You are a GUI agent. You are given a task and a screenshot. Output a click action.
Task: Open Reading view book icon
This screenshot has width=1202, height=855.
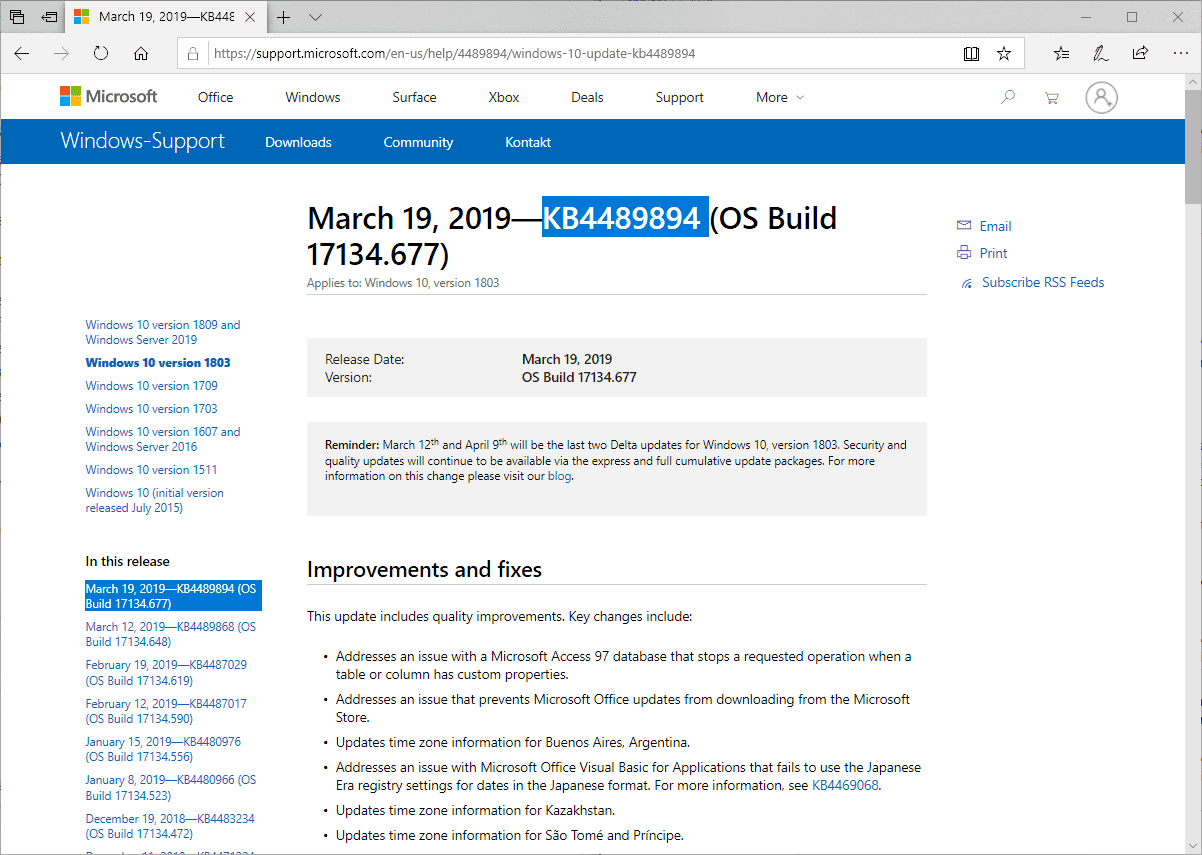(971, 54)
